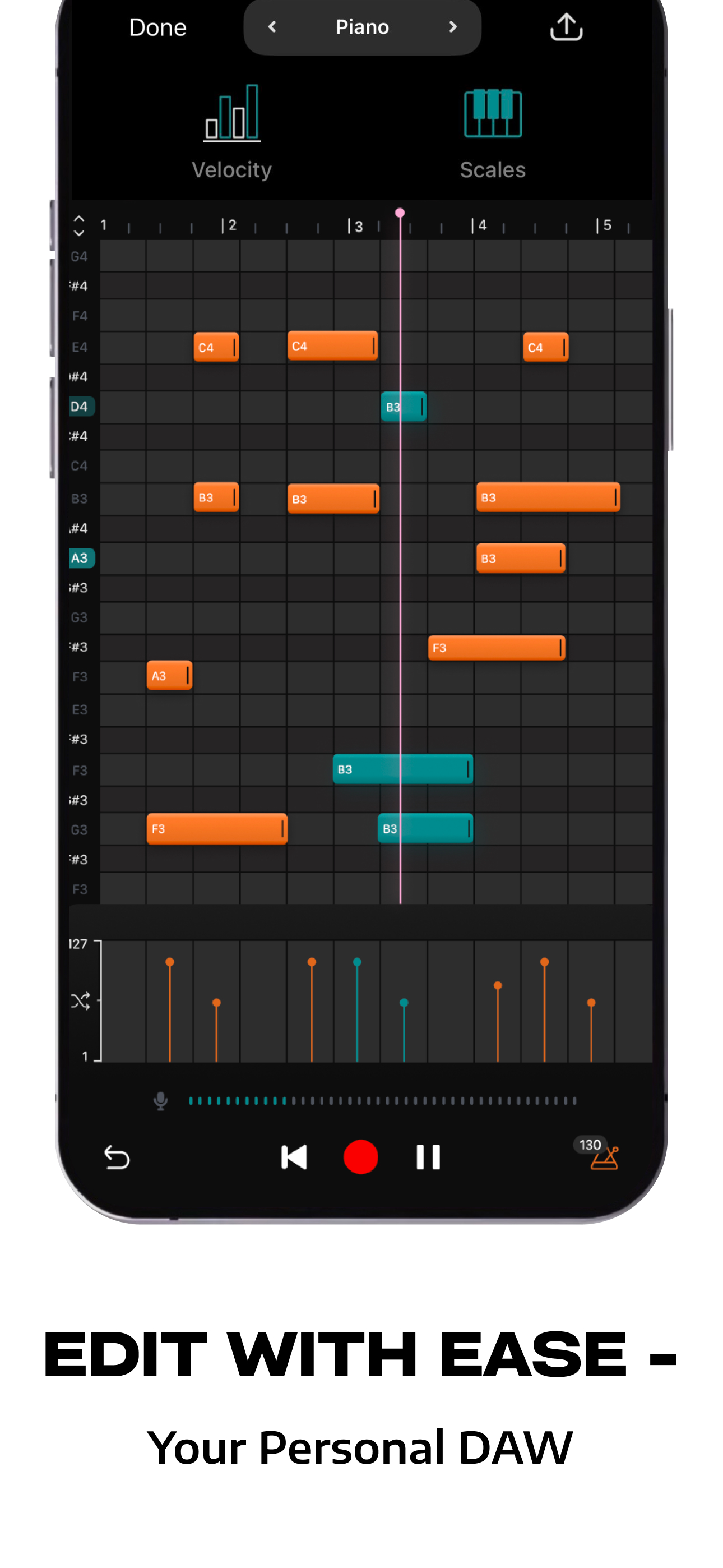Select the Scales label

pyautogui.click(x=492, y=170)
